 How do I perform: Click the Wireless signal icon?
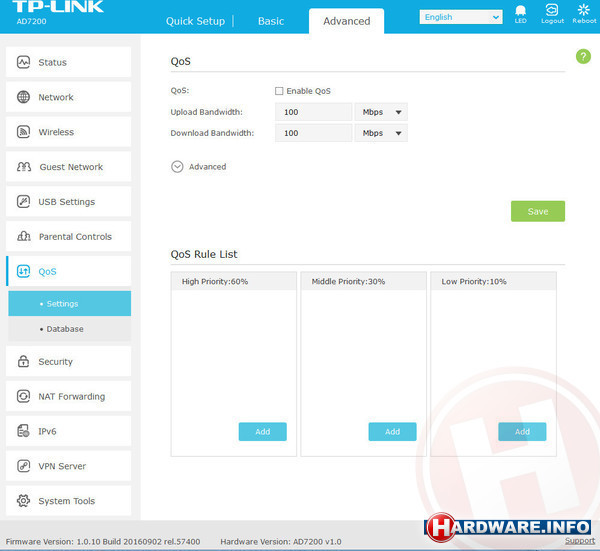23,132
